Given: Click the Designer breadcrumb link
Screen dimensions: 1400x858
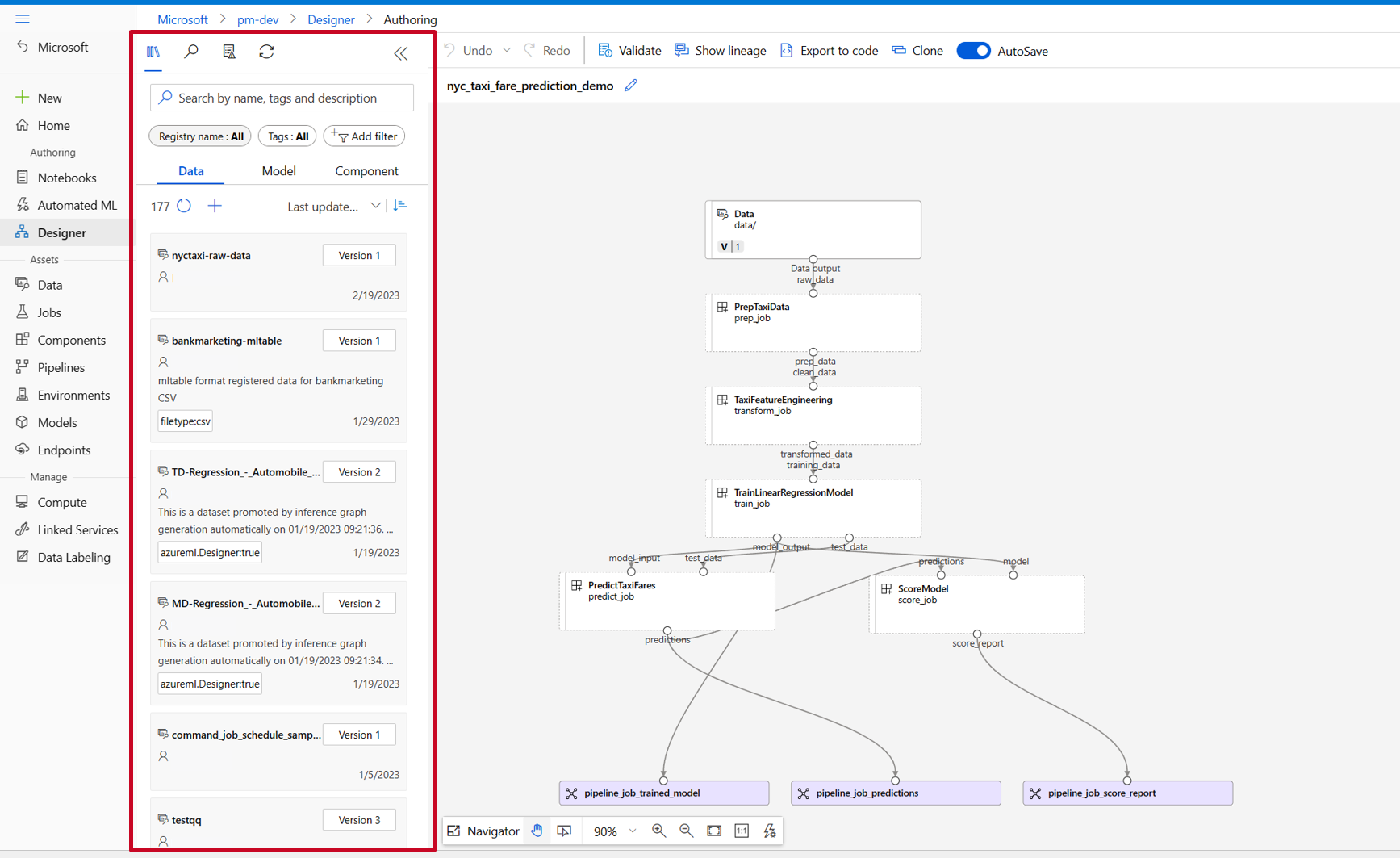Looking at the screenshot, I should pyautogui.click(x=331, y=19).
